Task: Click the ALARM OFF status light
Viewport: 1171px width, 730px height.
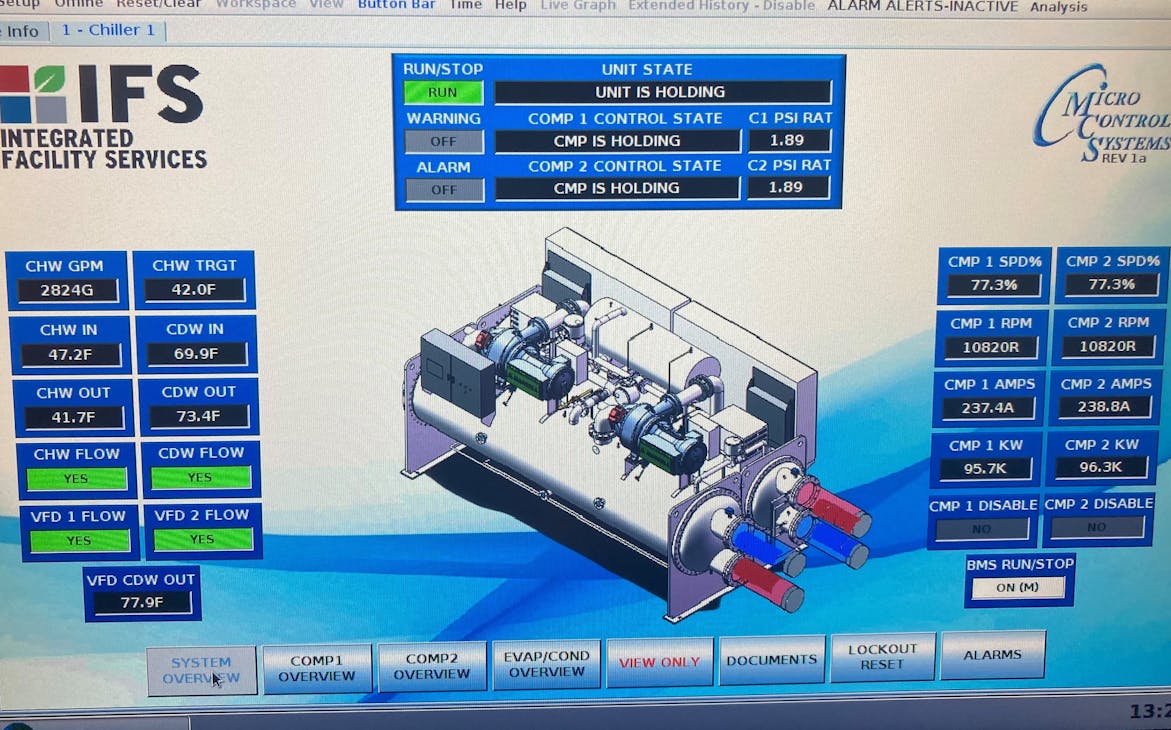Action: click(442, 188)
